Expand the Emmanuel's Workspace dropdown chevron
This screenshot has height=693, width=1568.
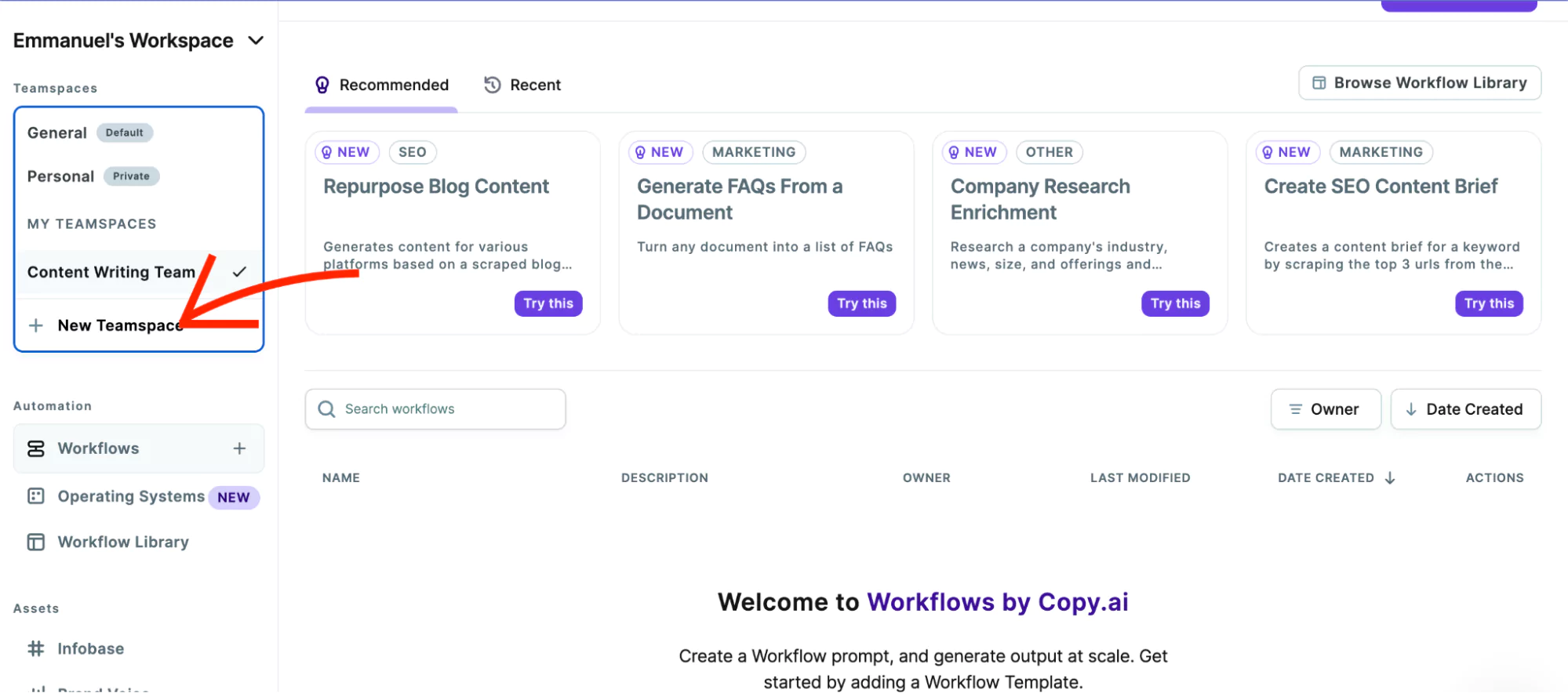(256, 41)
